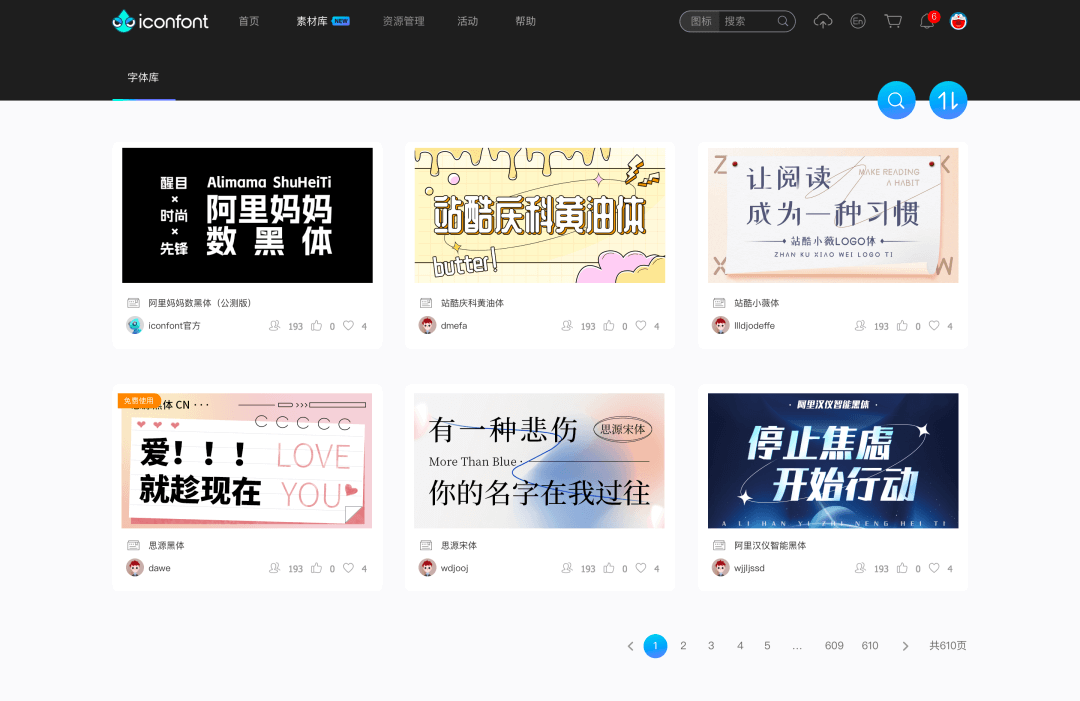Screen dimensions: 1080x701
Task: Like the 阿里妈妈数黑体 card with thumbs-up
Action: [316, 326]
